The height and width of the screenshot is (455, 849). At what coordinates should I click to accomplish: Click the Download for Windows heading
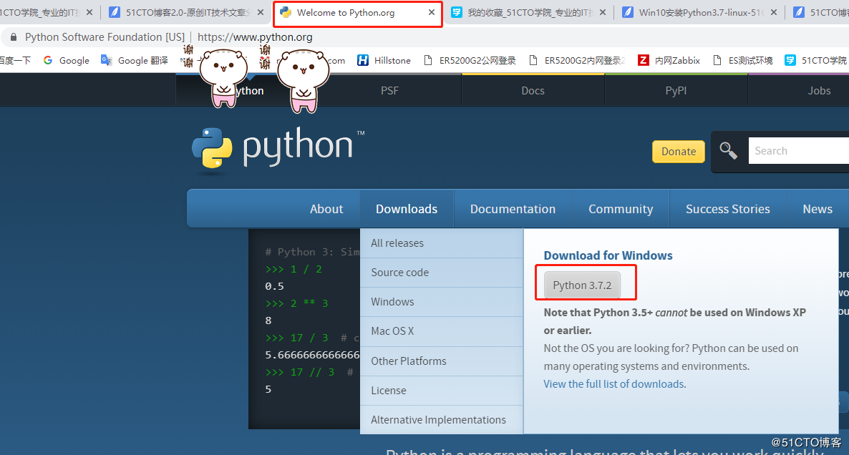(608, 256)
